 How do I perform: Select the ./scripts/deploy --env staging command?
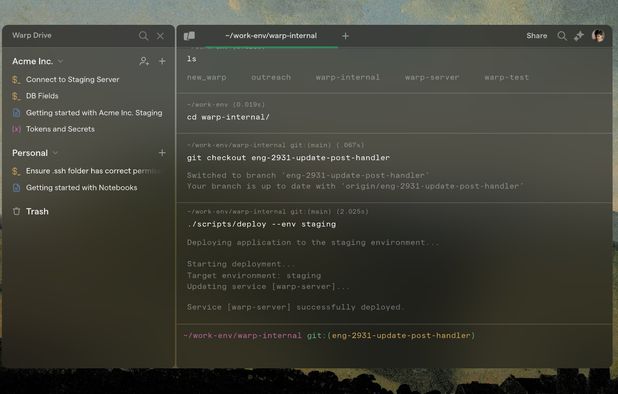click(x=261, y=224)
